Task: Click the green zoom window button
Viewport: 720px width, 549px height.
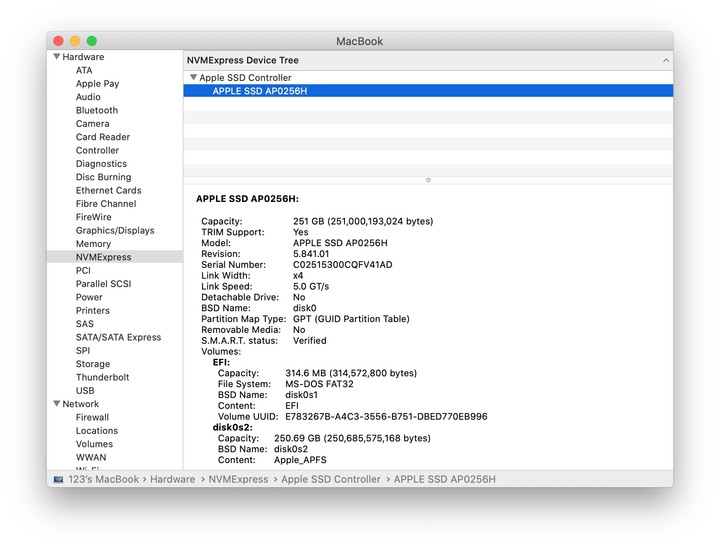Action: tap(92, 41)
